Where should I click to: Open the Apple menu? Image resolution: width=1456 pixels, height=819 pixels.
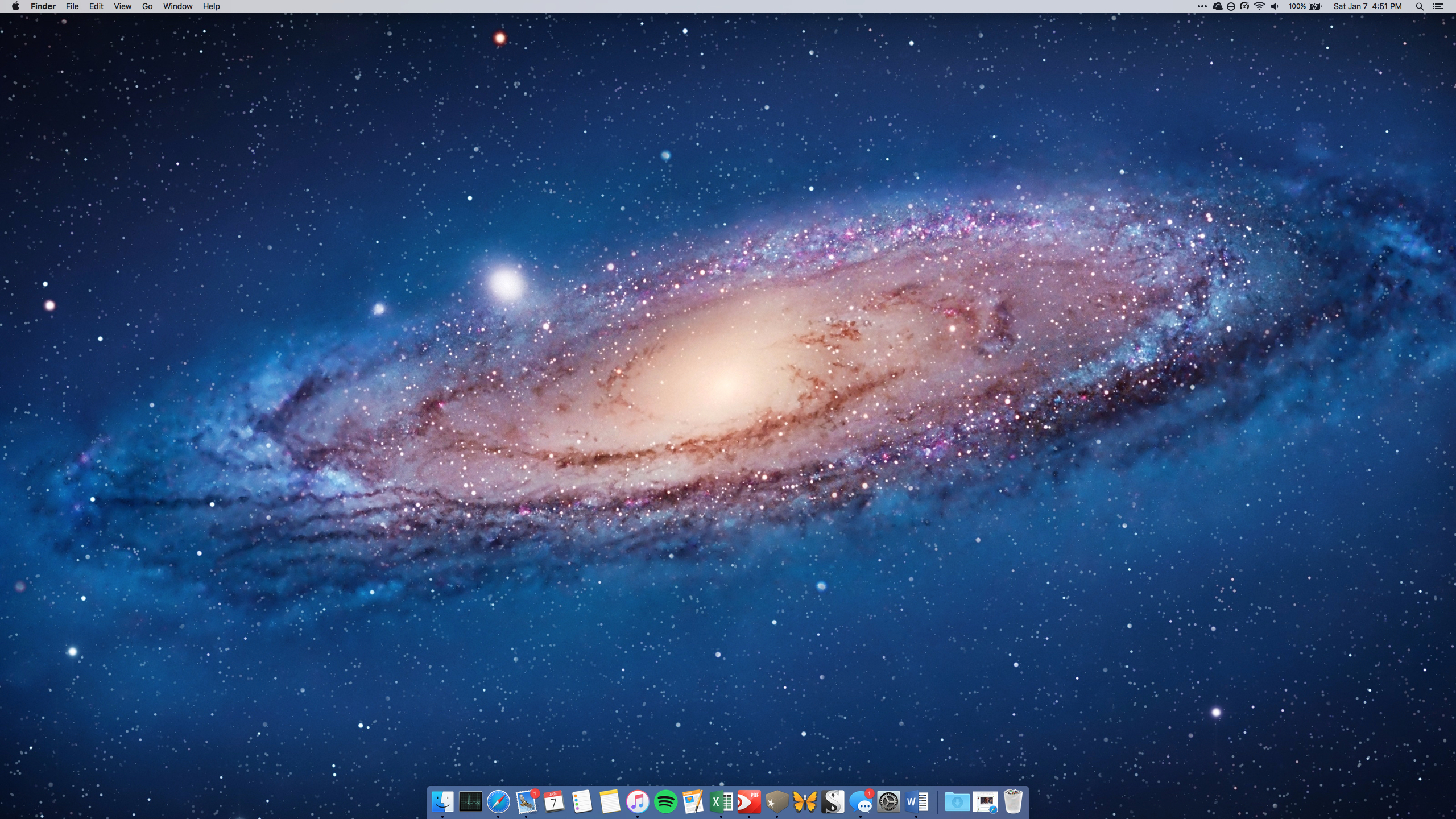(x=15, y=6)
